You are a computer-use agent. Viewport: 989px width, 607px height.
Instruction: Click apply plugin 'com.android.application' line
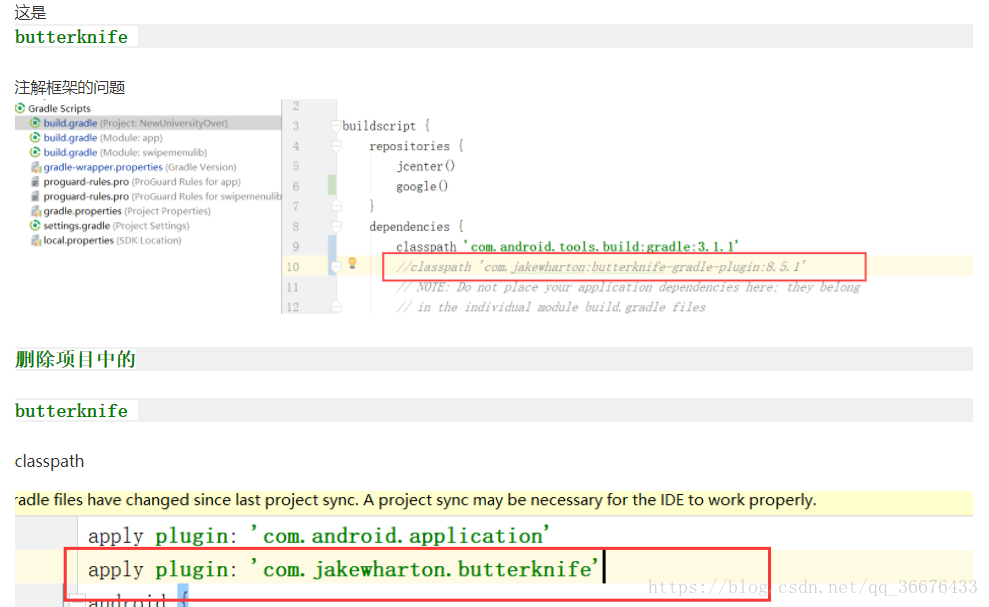(319, 536)
